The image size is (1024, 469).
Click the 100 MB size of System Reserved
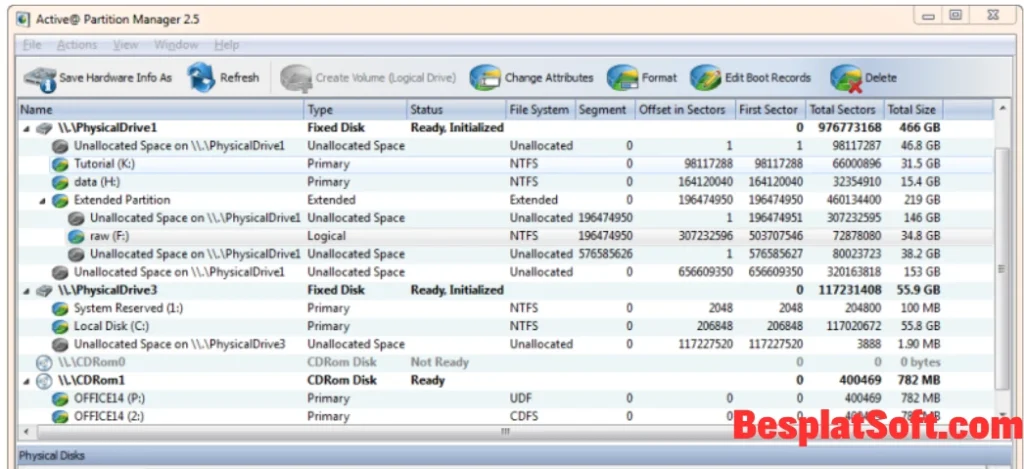(920, 308)
